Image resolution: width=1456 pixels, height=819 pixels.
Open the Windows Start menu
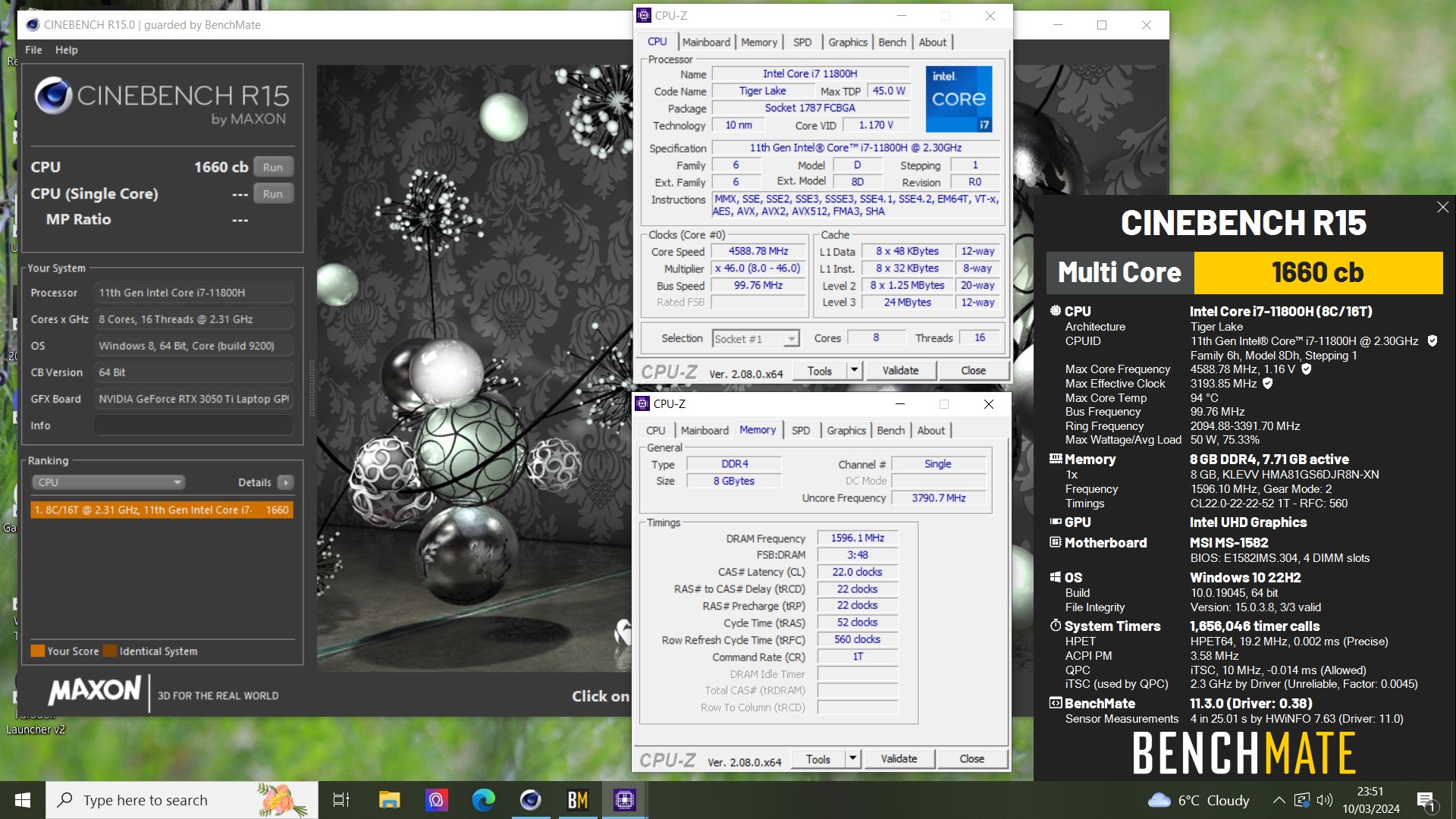23,800
